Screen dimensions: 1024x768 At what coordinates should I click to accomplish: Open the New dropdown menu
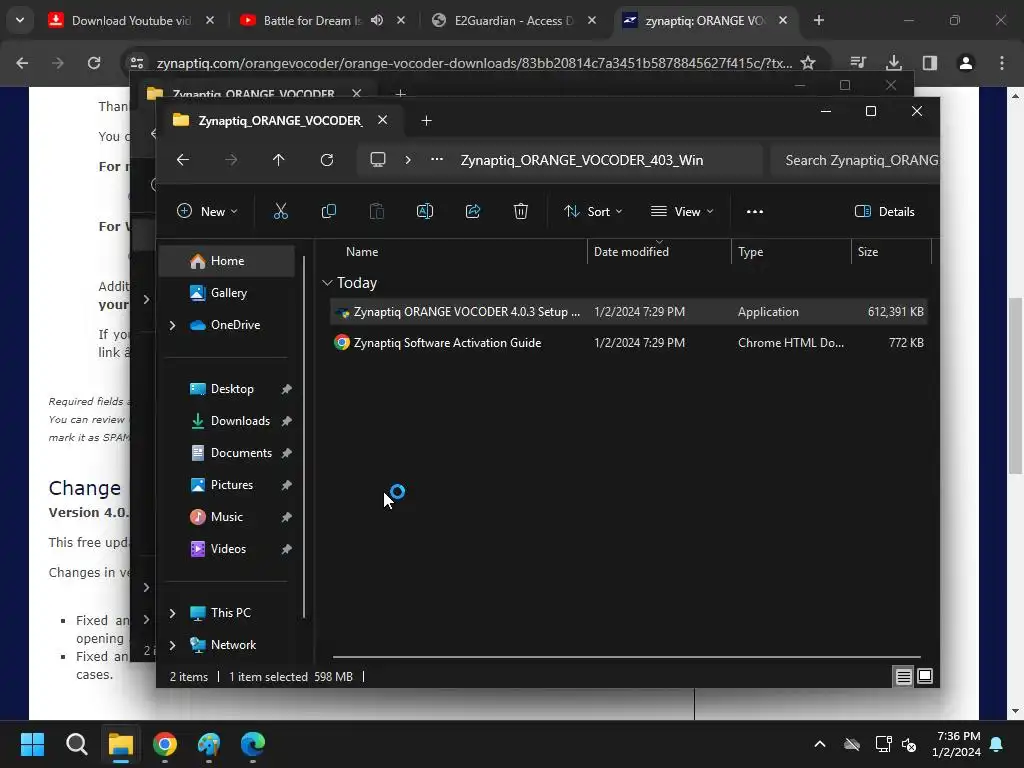pyautogui.click(x=207, y=212)
